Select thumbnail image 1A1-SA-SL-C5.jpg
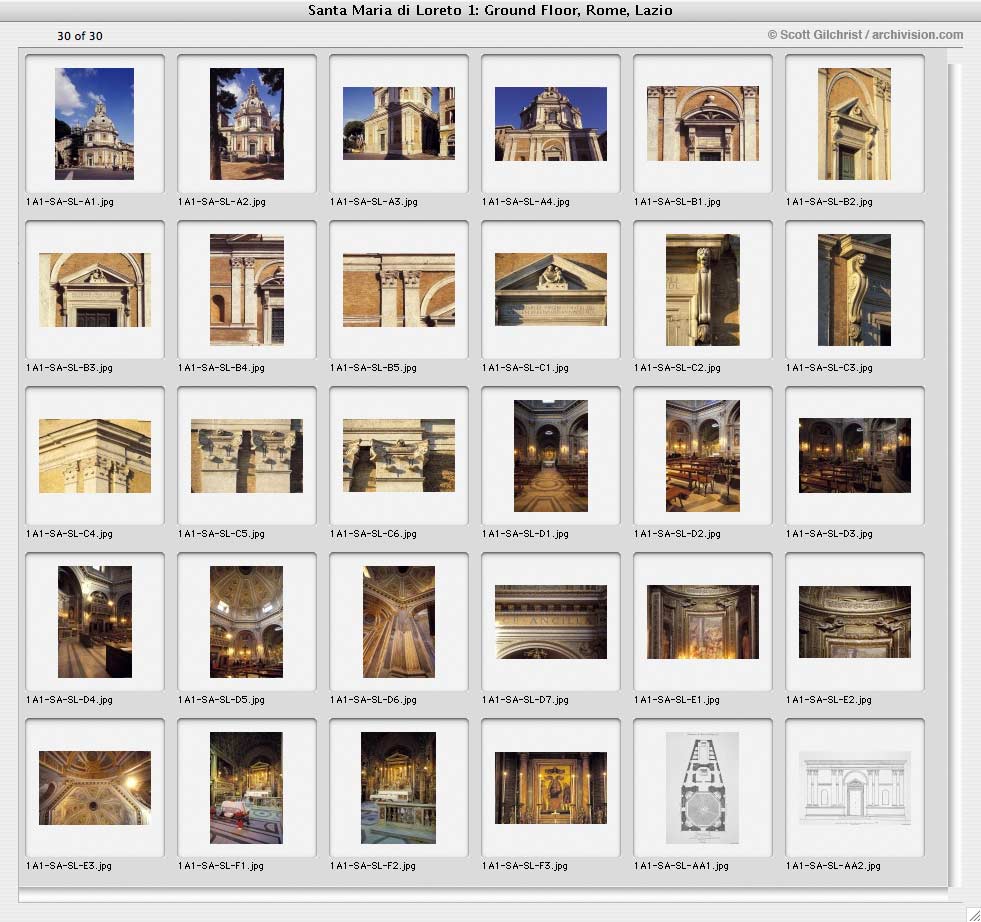The image size is (981, 922). [247, 455]
